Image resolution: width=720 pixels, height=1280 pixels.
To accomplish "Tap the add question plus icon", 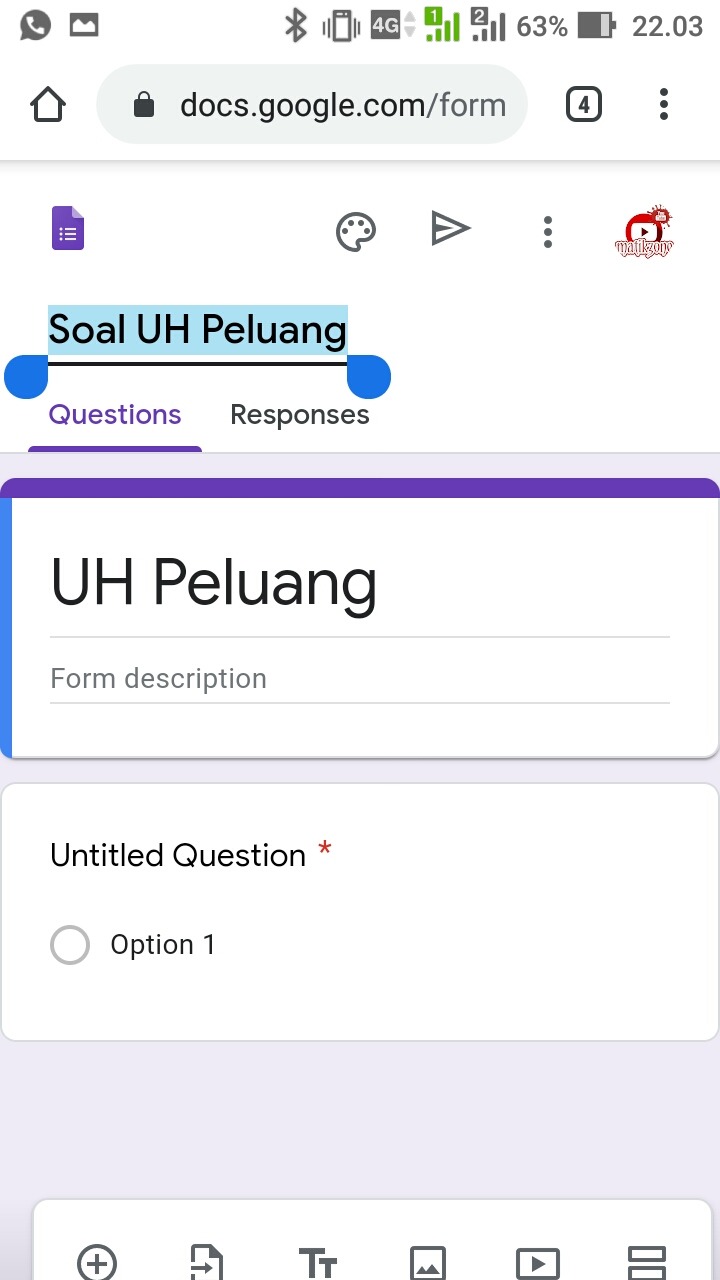I will click(97, 1262).
